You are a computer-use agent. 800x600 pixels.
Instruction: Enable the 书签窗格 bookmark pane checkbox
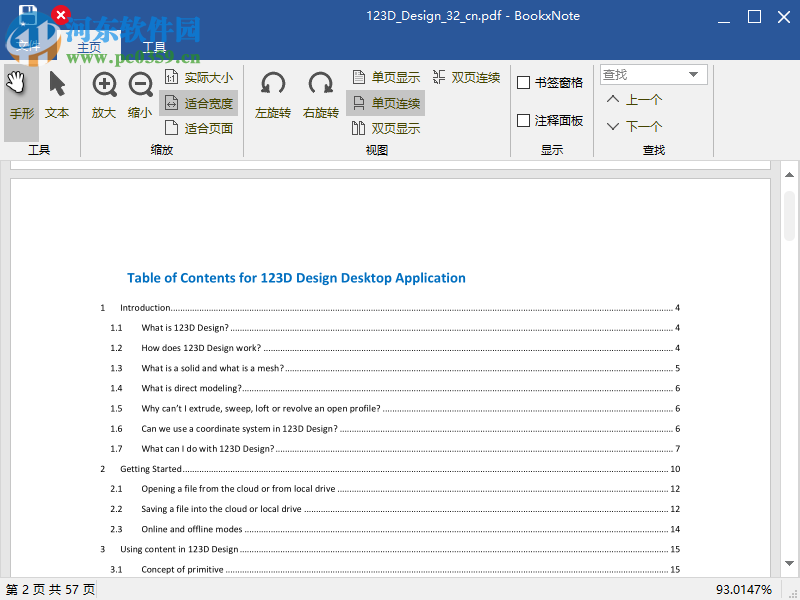[526, 82]
